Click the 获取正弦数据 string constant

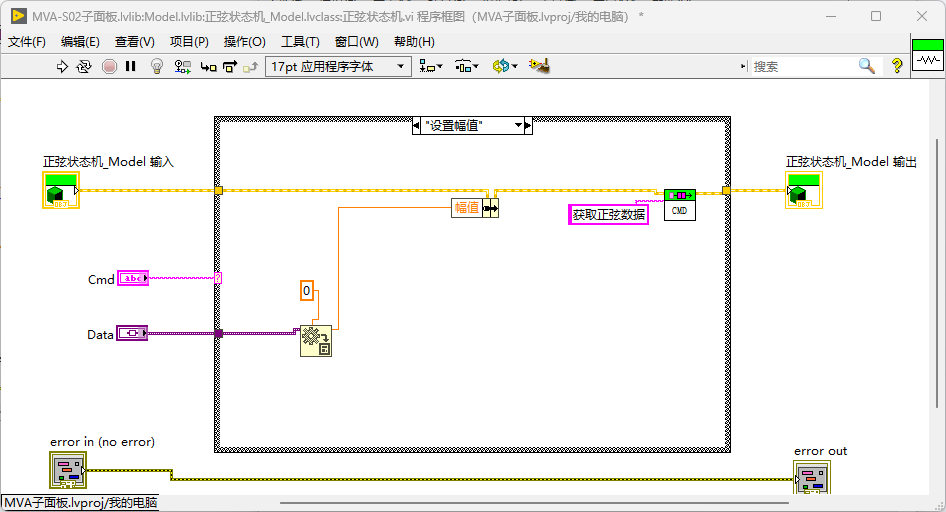point(608,215)
